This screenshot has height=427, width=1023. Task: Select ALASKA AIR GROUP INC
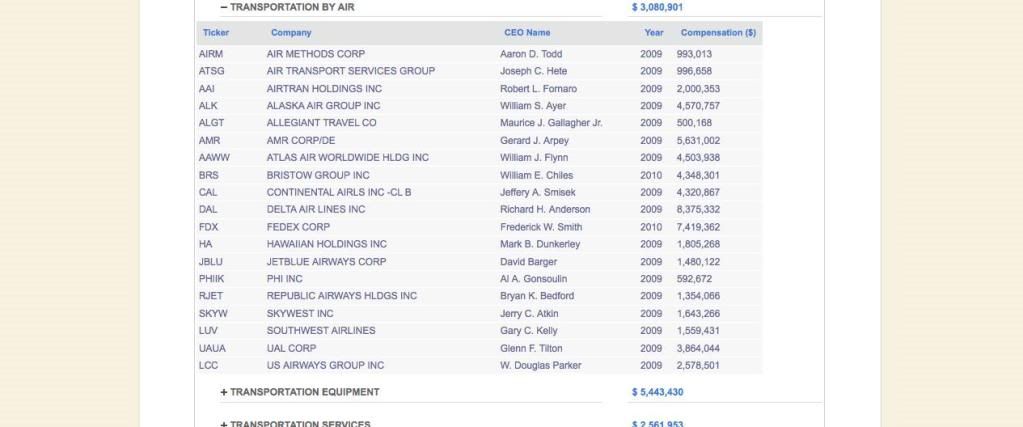(323, 106)
